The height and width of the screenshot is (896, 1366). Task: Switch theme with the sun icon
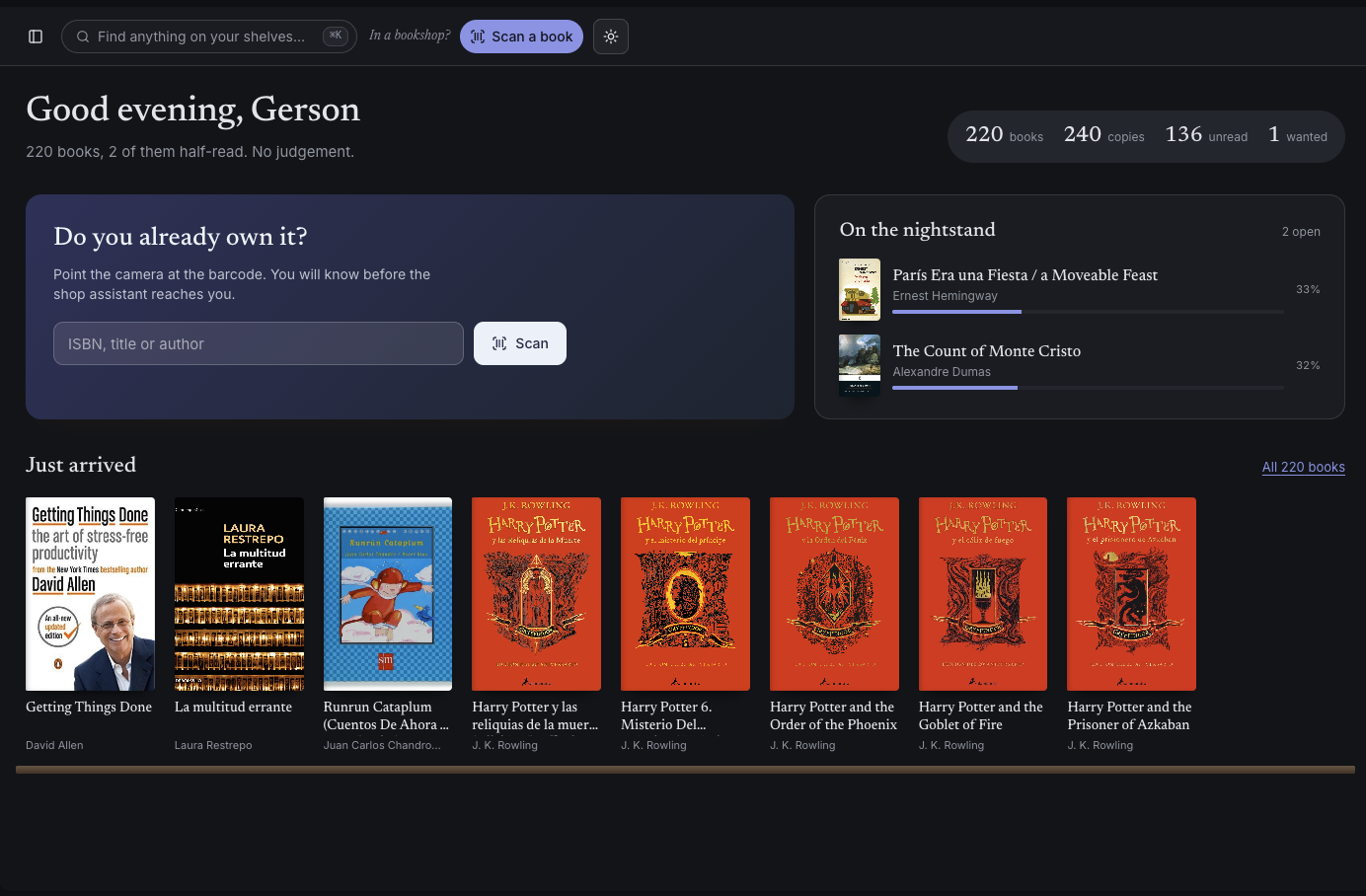coord(611,37)
